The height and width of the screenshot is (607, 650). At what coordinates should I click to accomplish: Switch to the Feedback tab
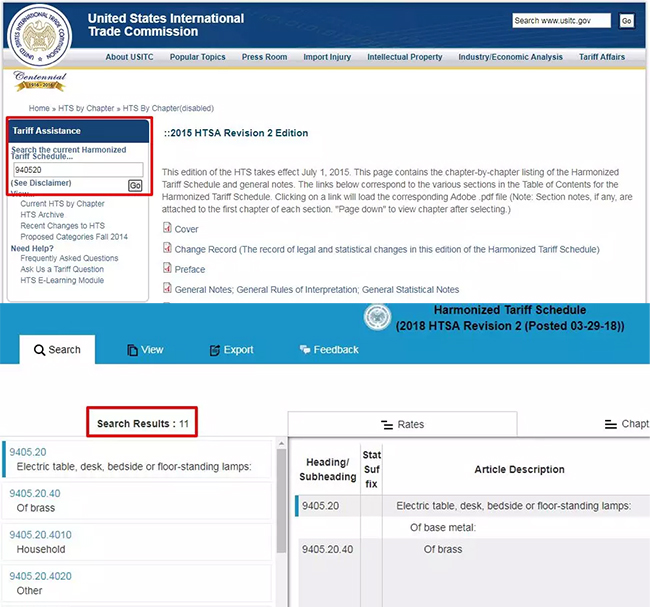[329, 350]
